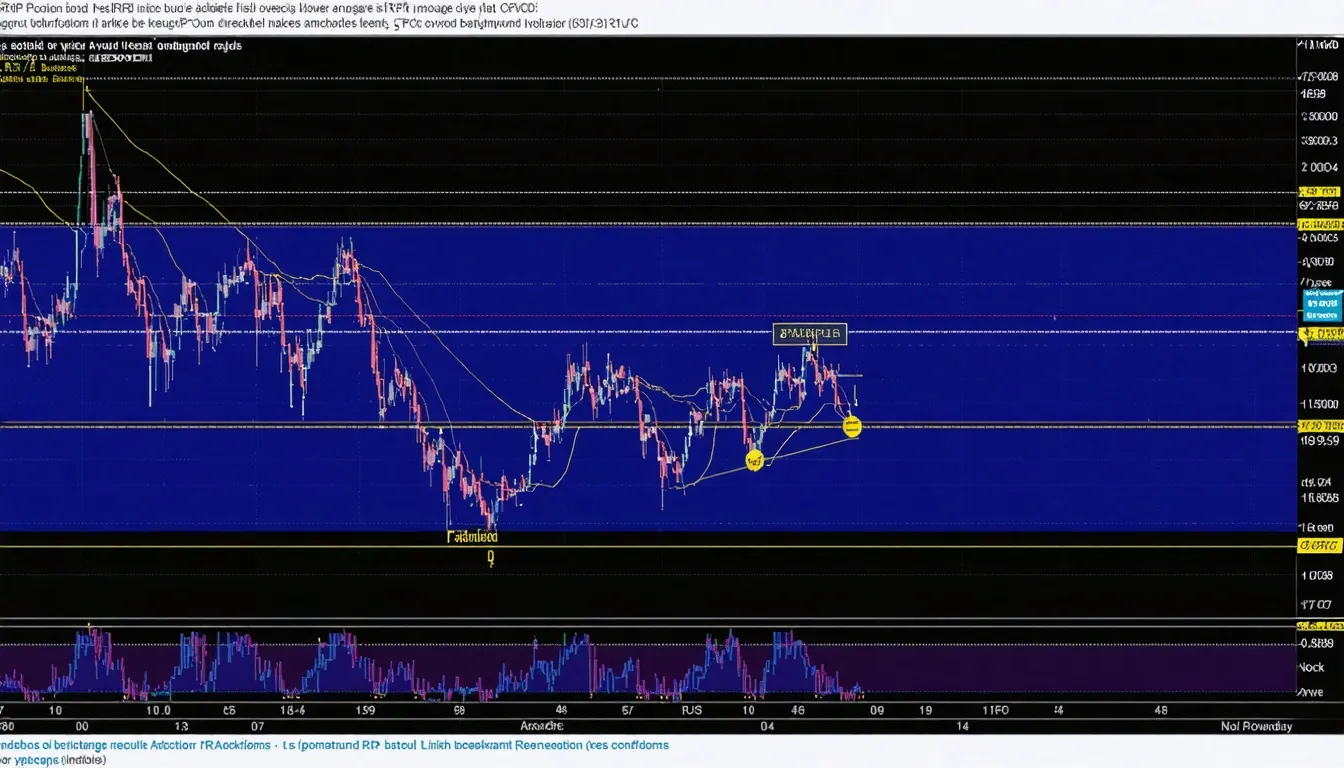Select the yellow circle marker on the rising trendline
This screenshot has height=768, width=1344.
(755, 461)
